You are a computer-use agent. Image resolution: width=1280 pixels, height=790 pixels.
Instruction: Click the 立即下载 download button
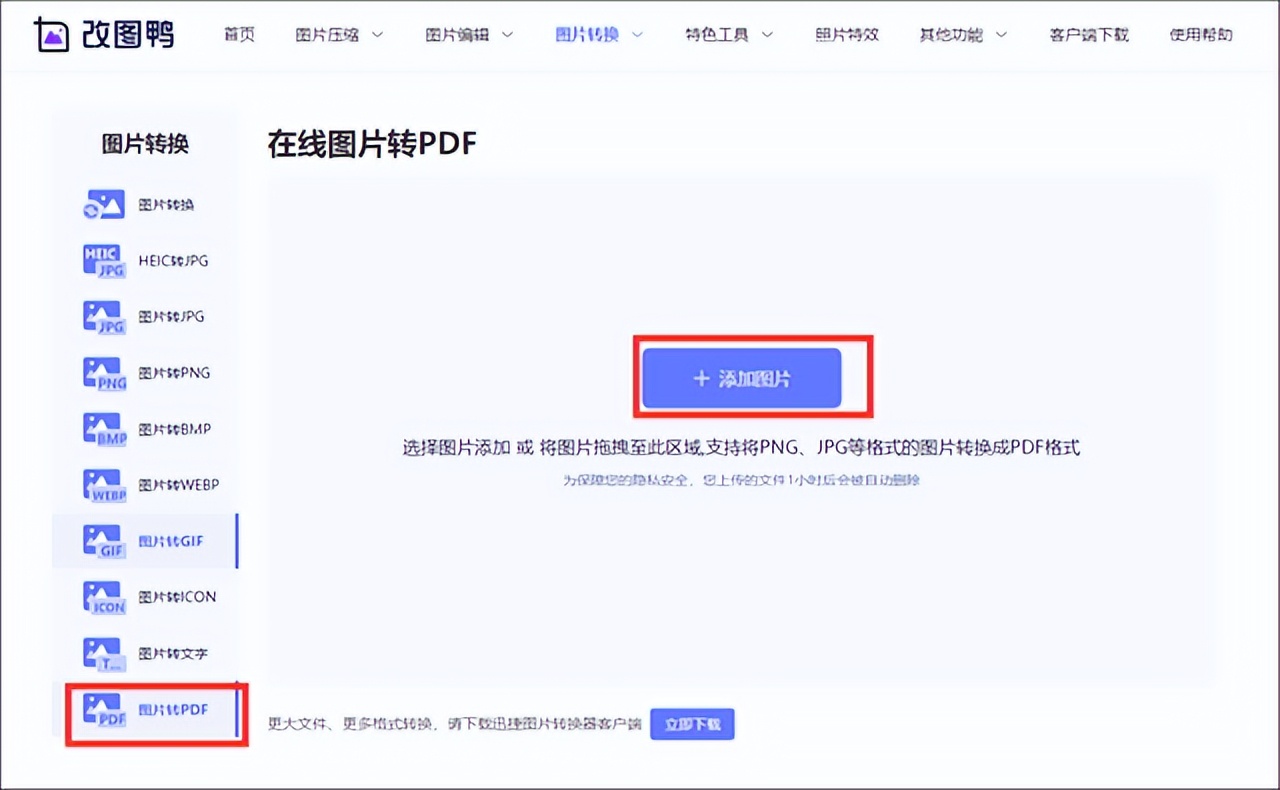coord(692,723)
